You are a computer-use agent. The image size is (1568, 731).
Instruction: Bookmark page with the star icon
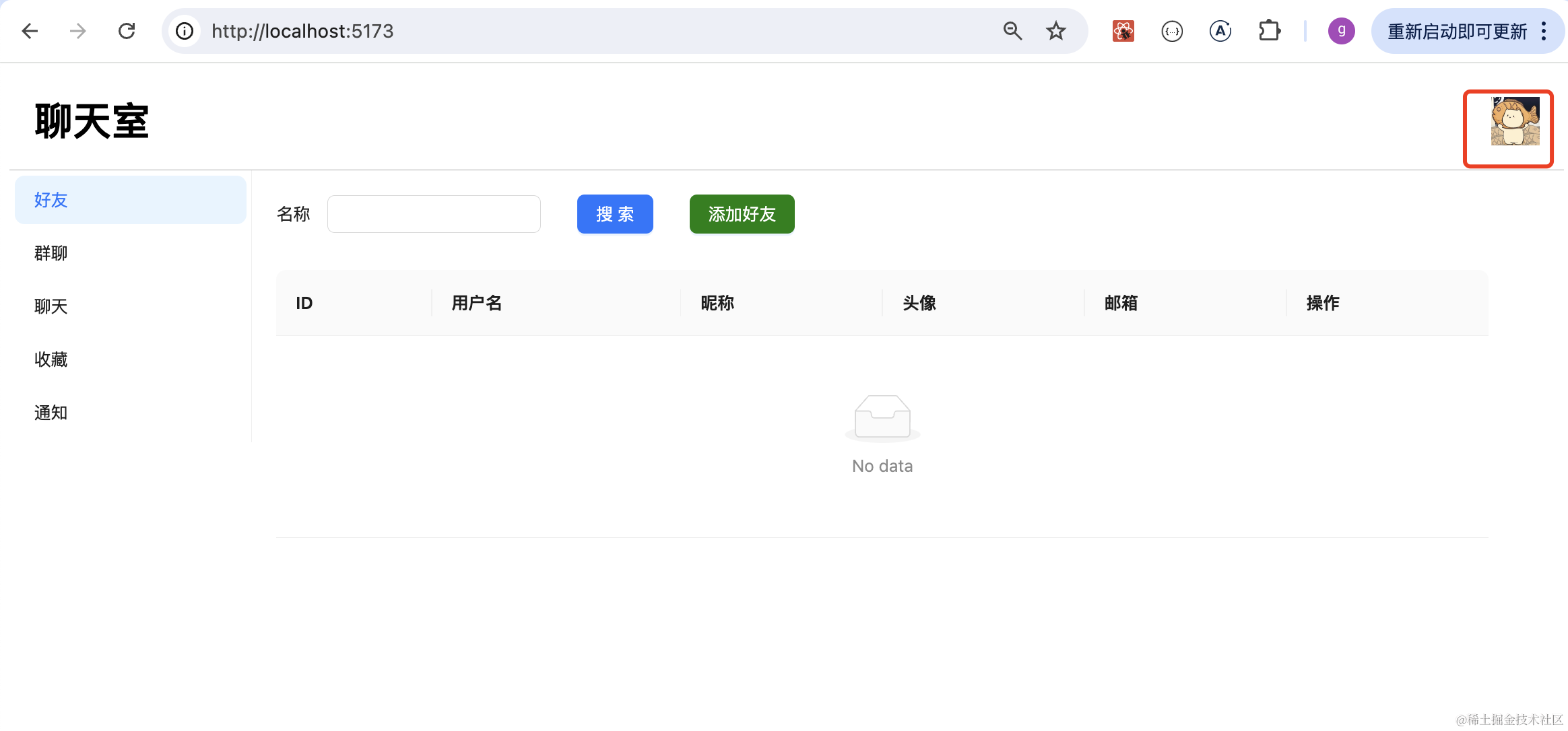(1055, 31)
